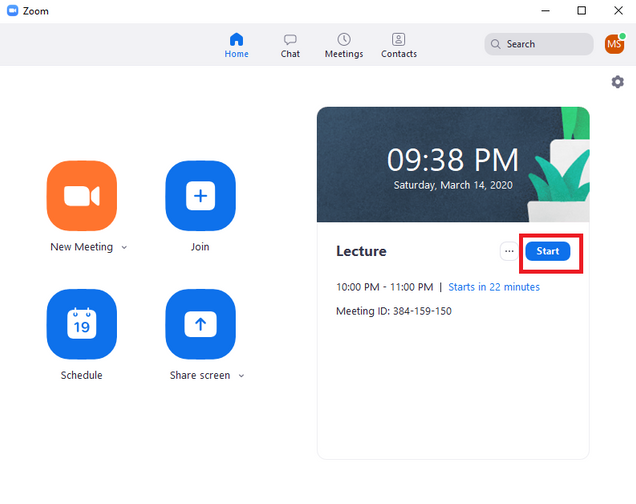Click the MS profile avatar
The width and height of the screenshot is (636, 504).
[x=614, y=44]
